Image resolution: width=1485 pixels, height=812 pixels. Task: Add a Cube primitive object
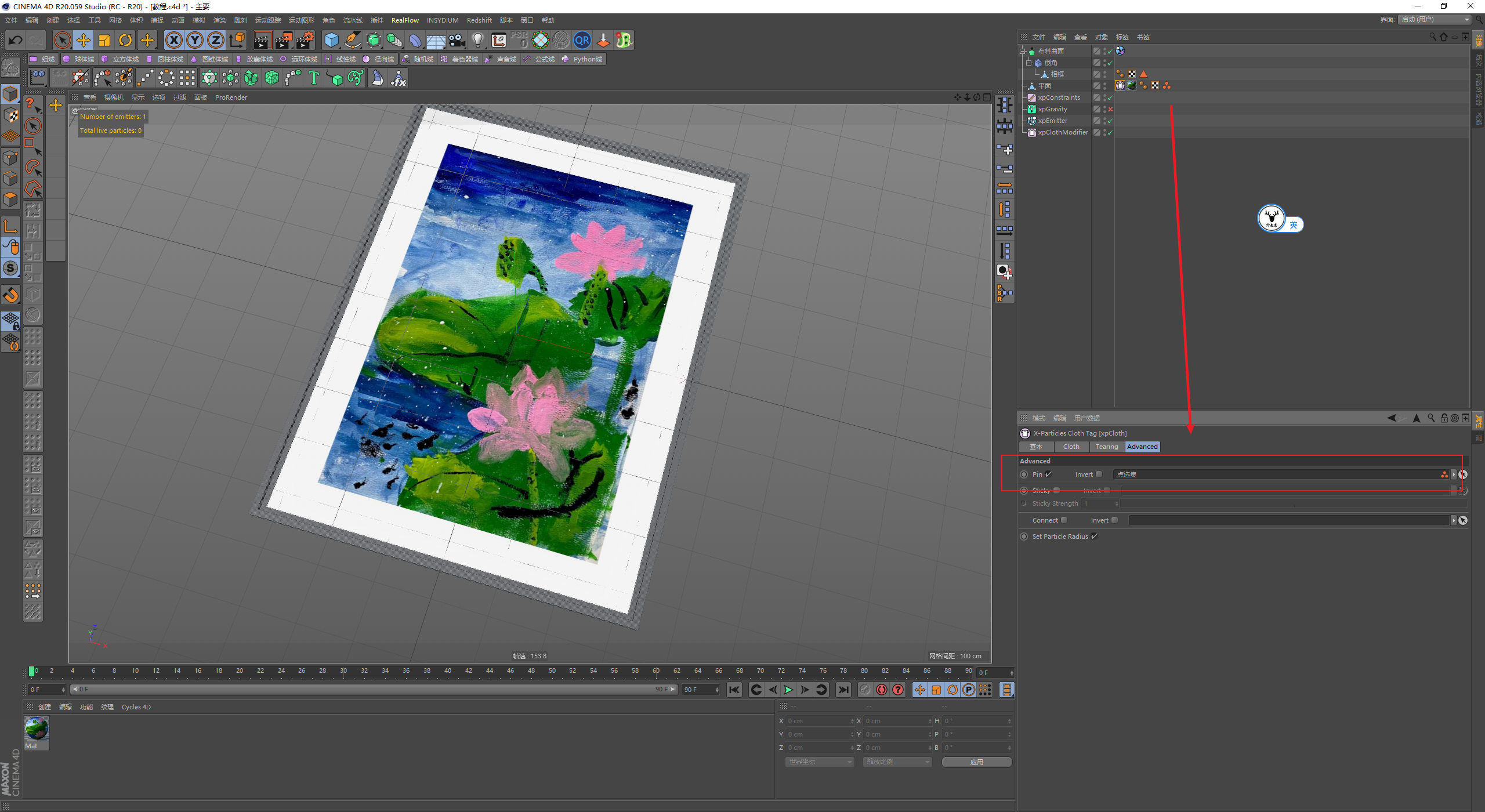tap(331, 40)
